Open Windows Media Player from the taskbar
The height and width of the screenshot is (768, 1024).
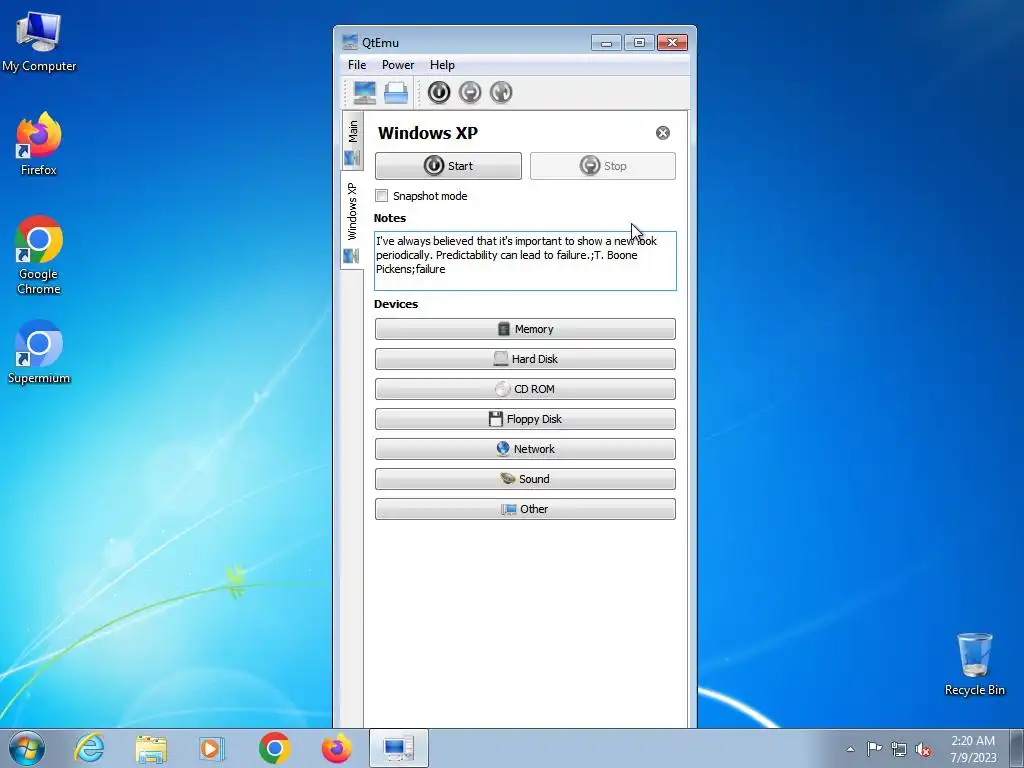coord(211,748)
